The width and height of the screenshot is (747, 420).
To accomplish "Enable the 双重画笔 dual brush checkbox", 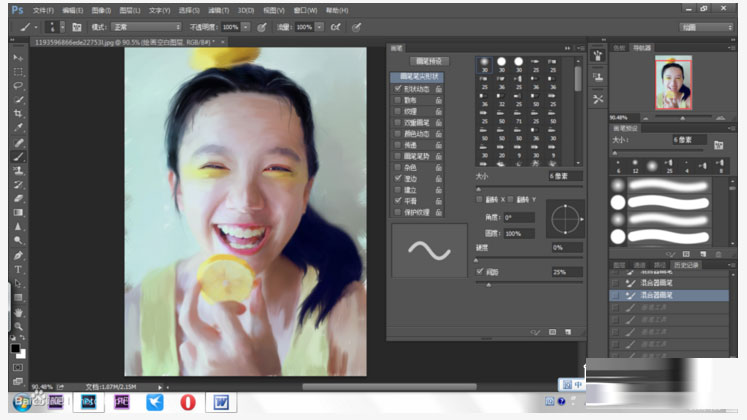I will 398,122.
